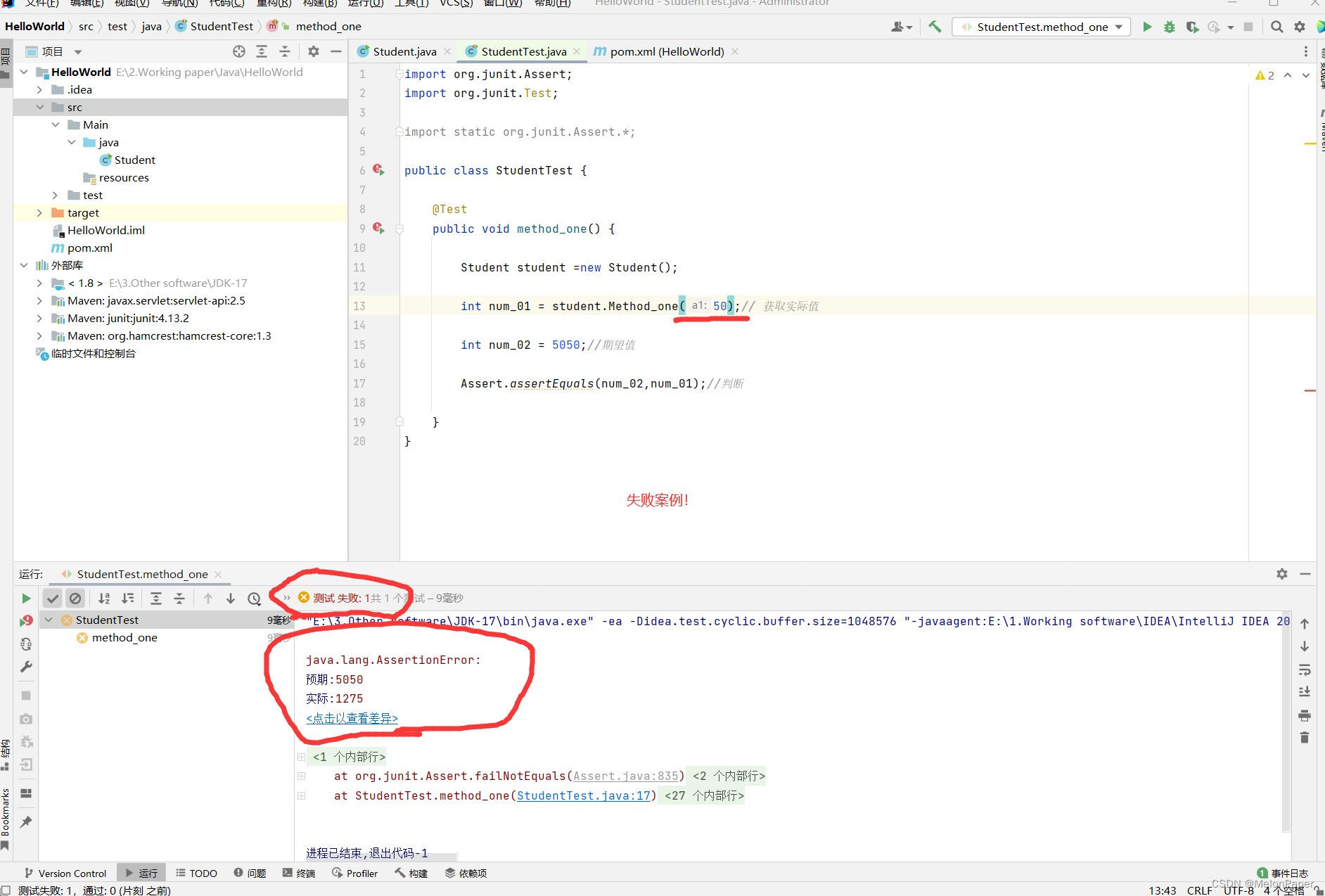Click run gutter icon beside method_one line

378,228
